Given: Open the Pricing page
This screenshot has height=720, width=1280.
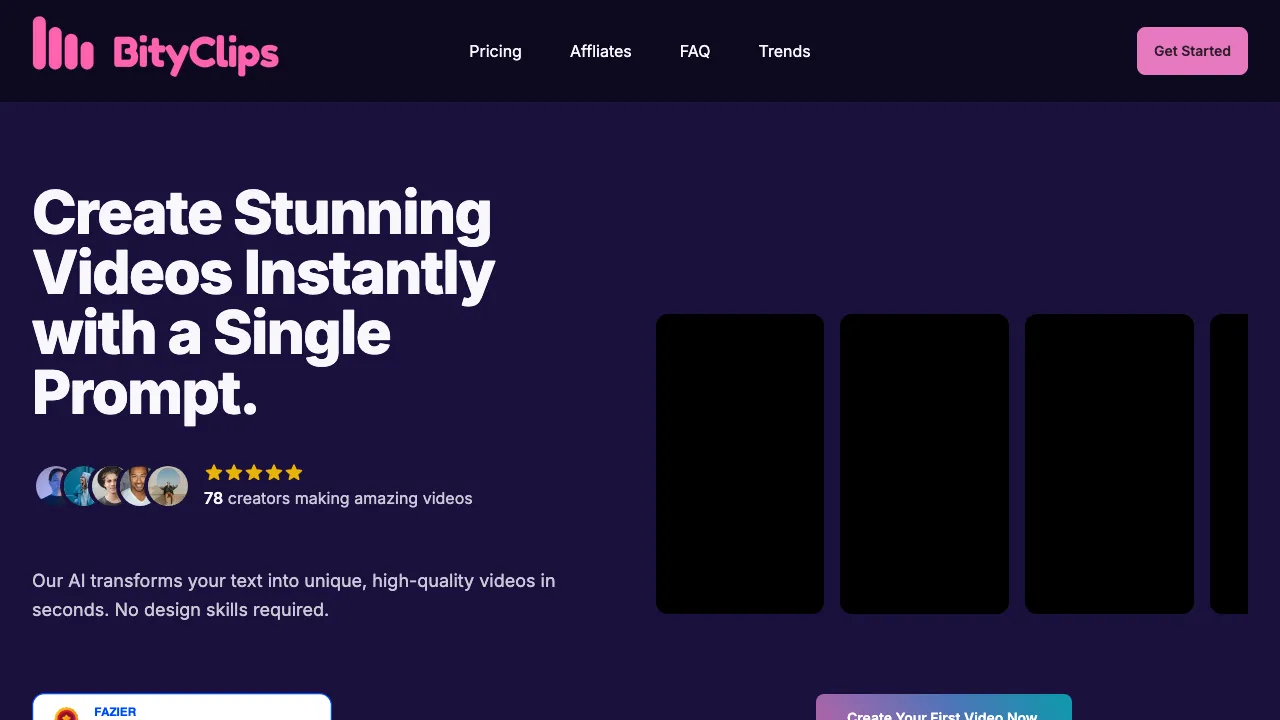Looking at the screenshot, I should pyautogui.click(x=495, y=51).
